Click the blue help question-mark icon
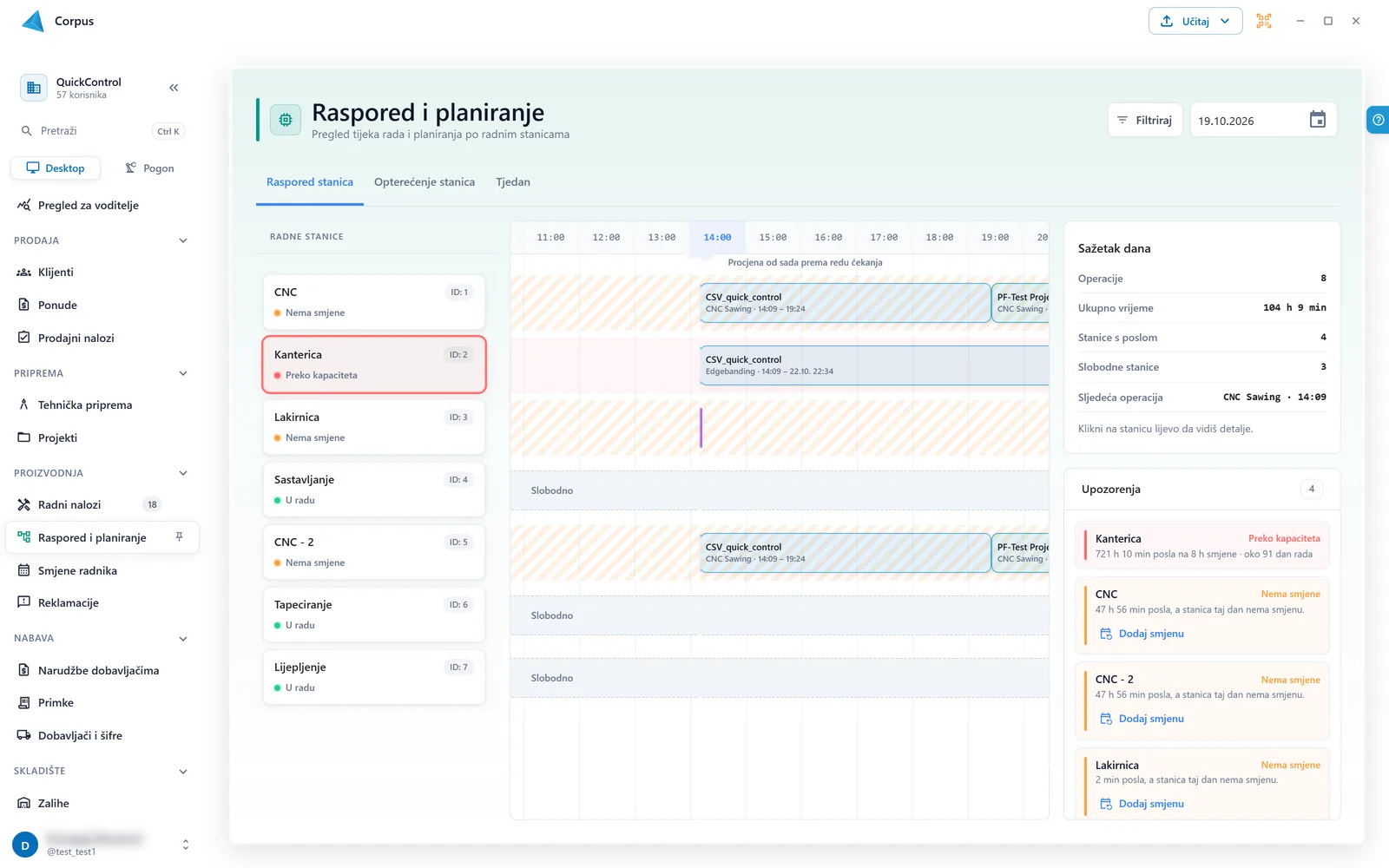This screenshot has width=1389, height=868. (x=1378, y=120)
